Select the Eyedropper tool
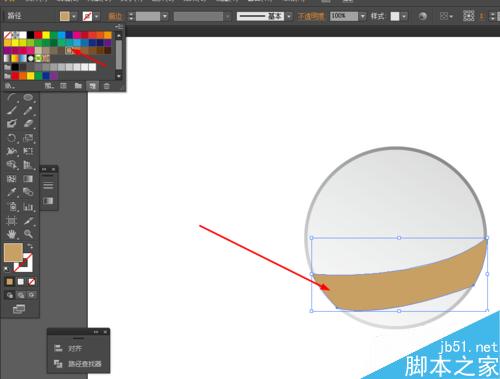This screenshot has width=500, height=379. (x=12, y=192)
